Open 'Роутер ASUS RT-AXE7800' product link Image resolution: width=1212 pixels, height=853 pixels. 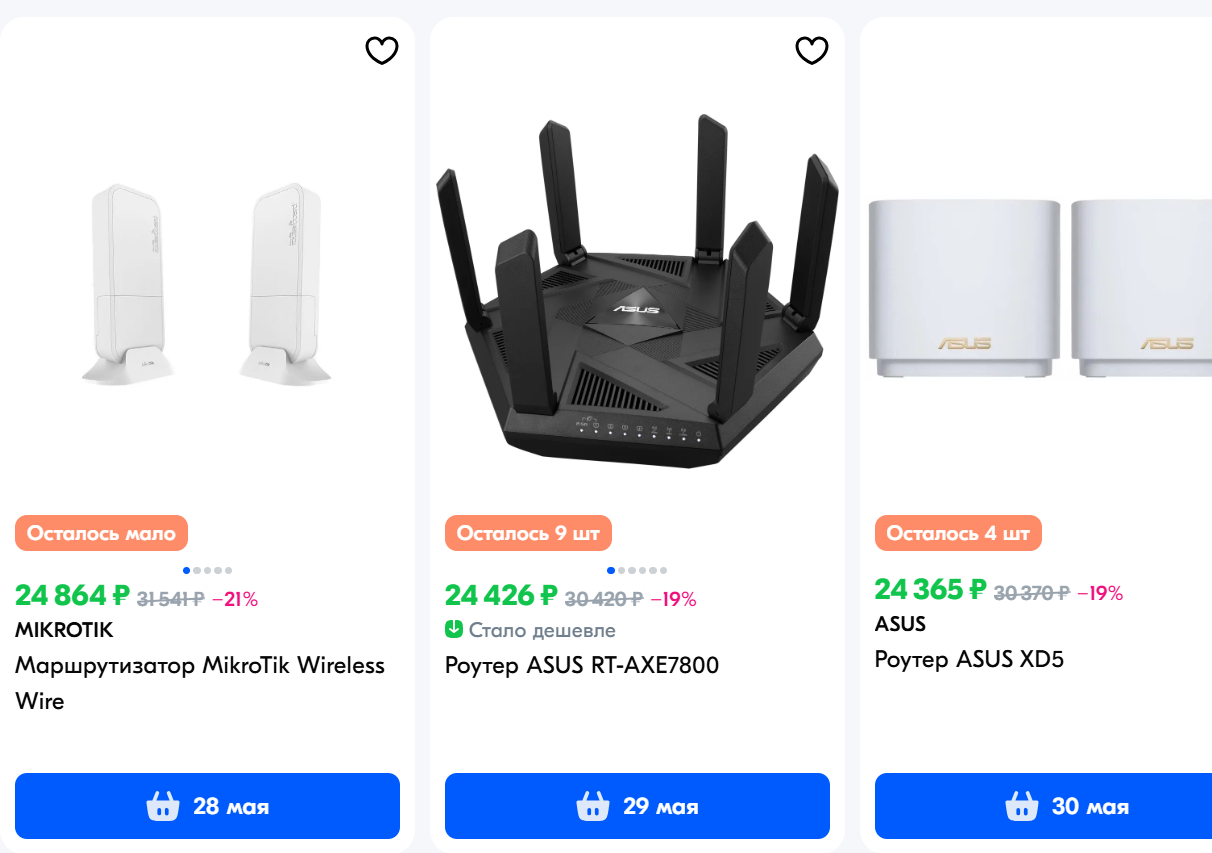pos(582,665)
